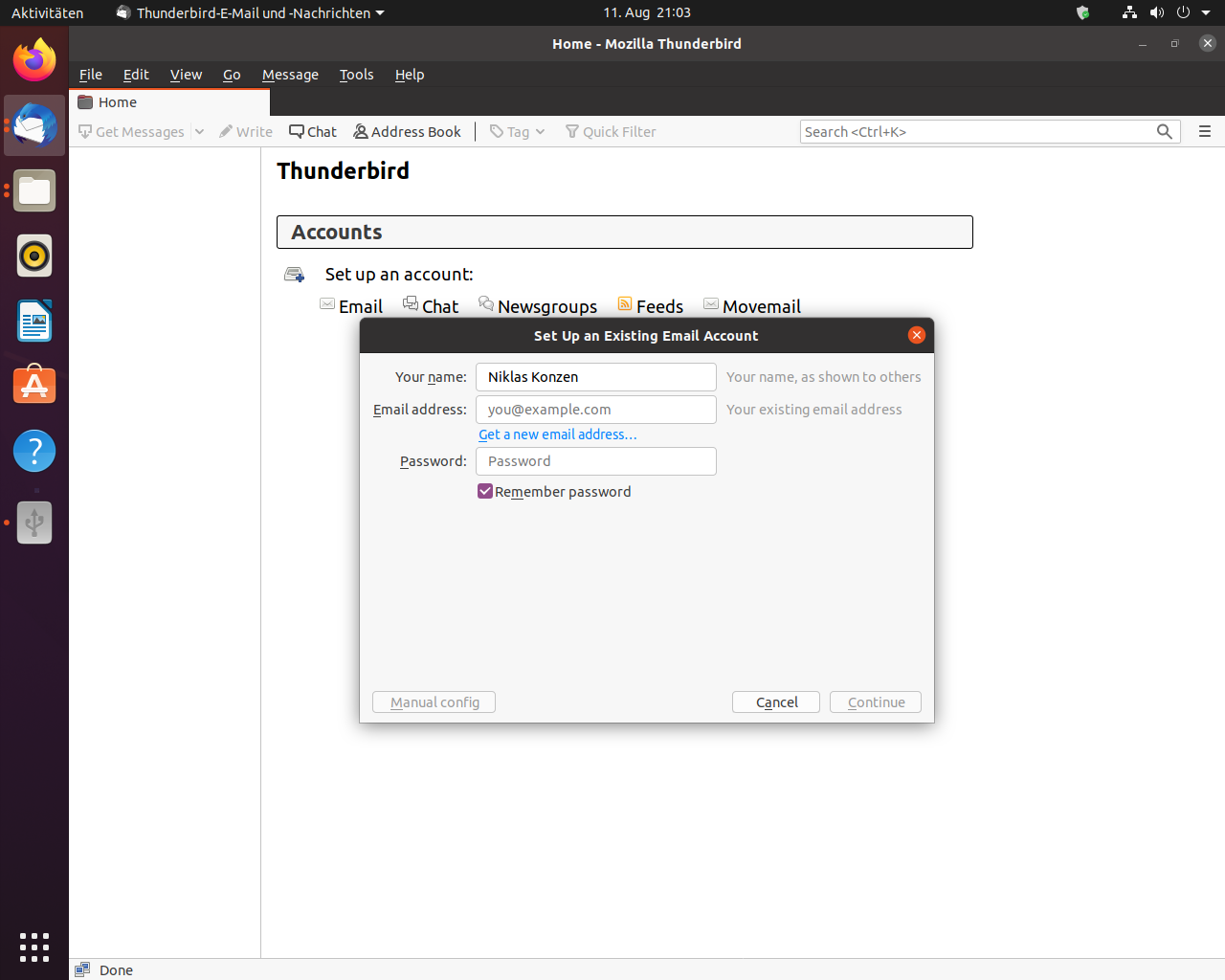Set up a Newsgroups account
1225x980 pixels.
click(x=538, y=306)
